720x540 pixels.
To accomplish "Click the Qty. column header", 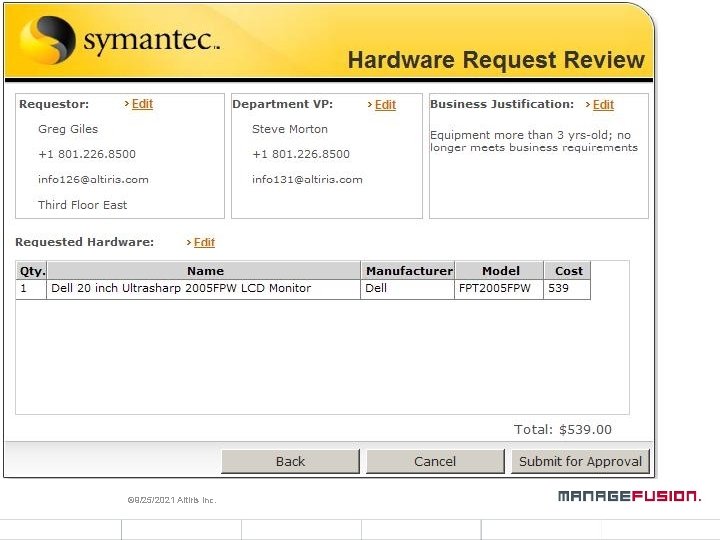I will tap(31, 271).
